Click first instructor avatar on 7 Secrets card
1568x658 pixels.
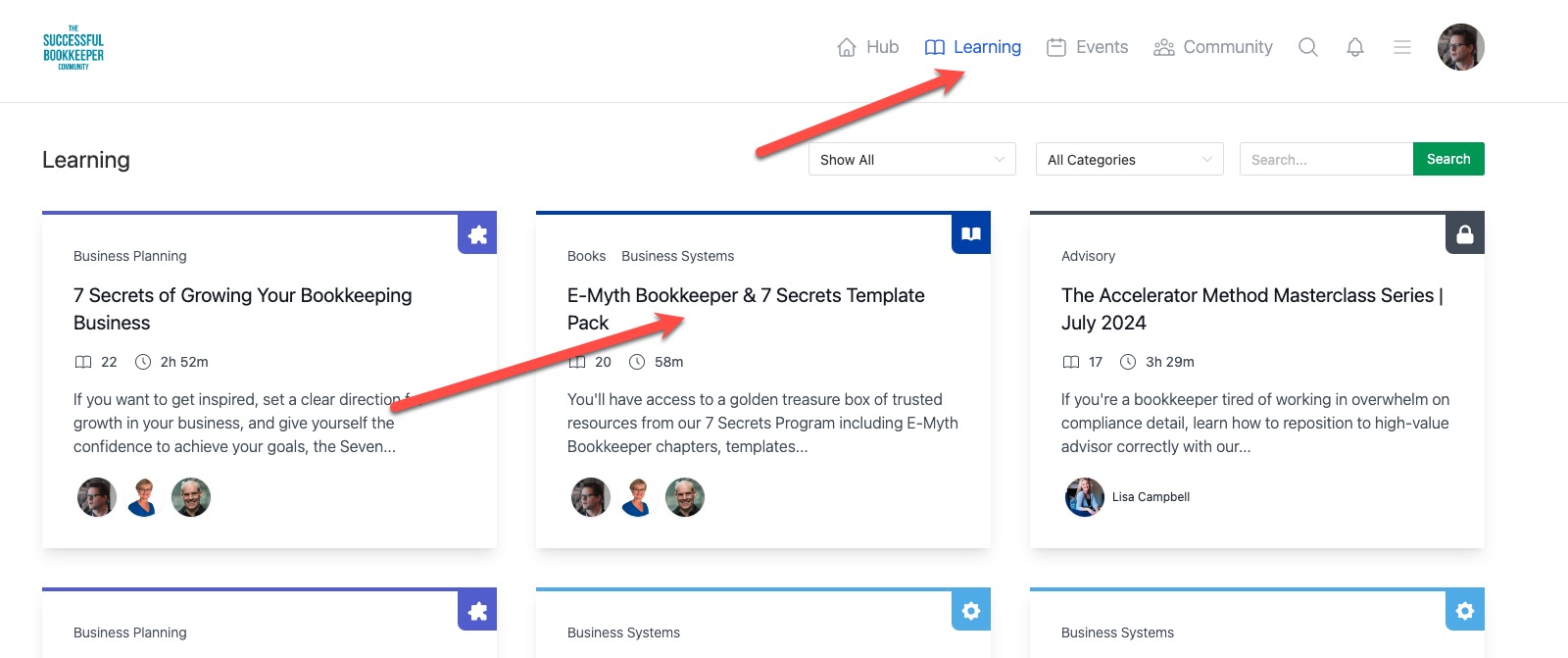click(x=97, y=497)
